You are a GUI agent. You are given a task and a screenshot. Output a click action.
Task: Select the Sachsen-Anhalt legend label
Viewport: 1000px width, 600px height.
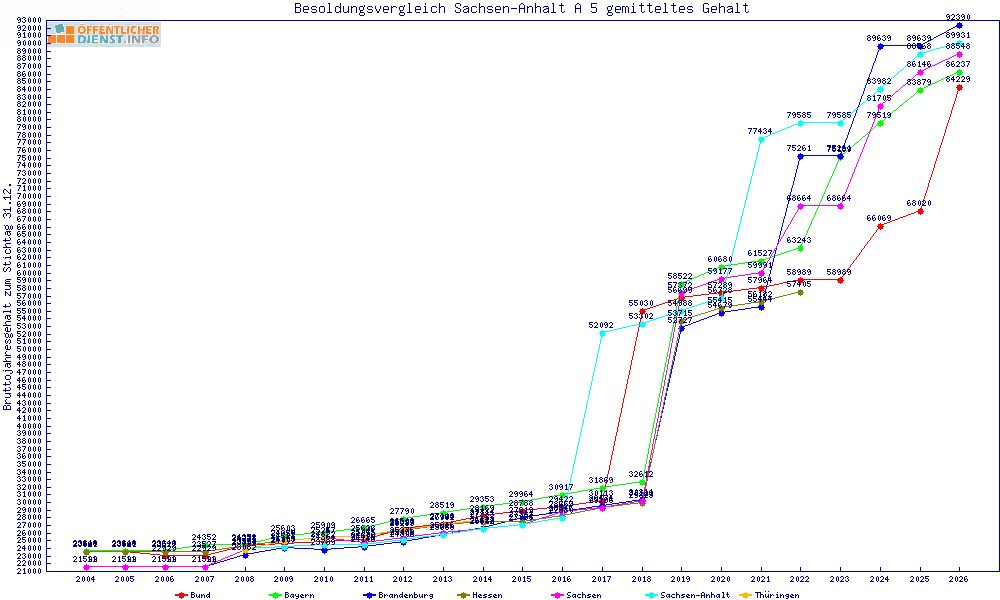point(695,596)
